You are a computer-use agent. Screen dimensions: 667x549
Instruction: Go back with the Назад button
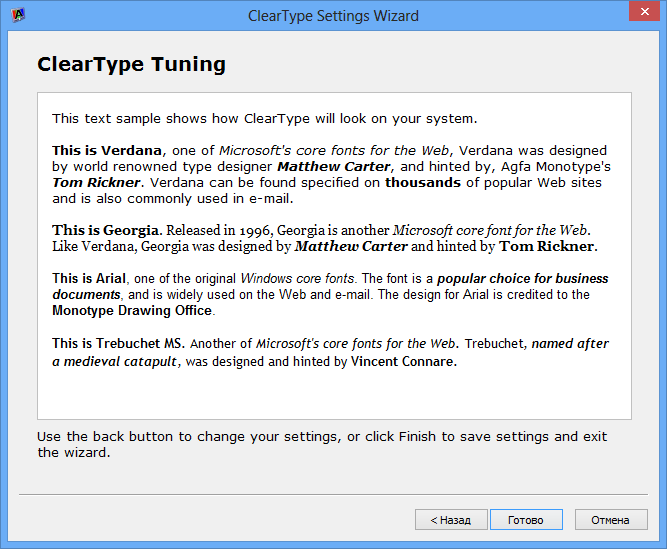coord(451,520)
